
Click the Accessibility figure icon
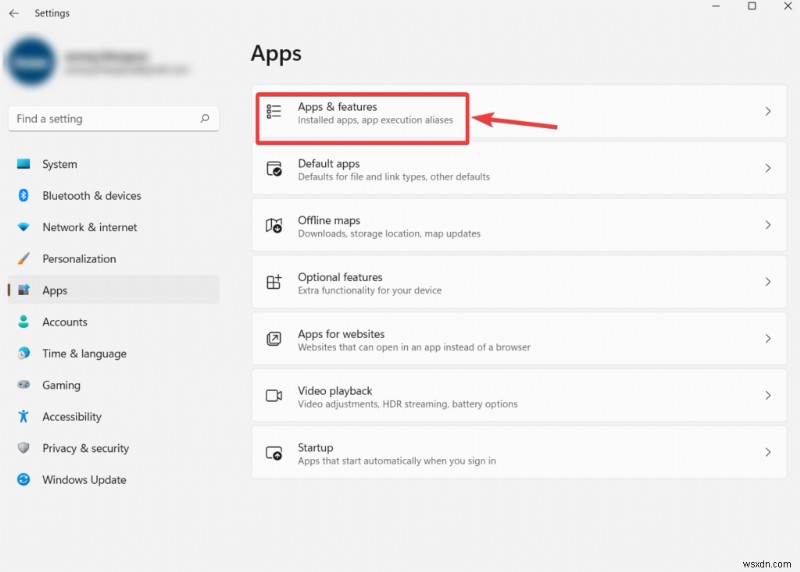pos(23,416)
